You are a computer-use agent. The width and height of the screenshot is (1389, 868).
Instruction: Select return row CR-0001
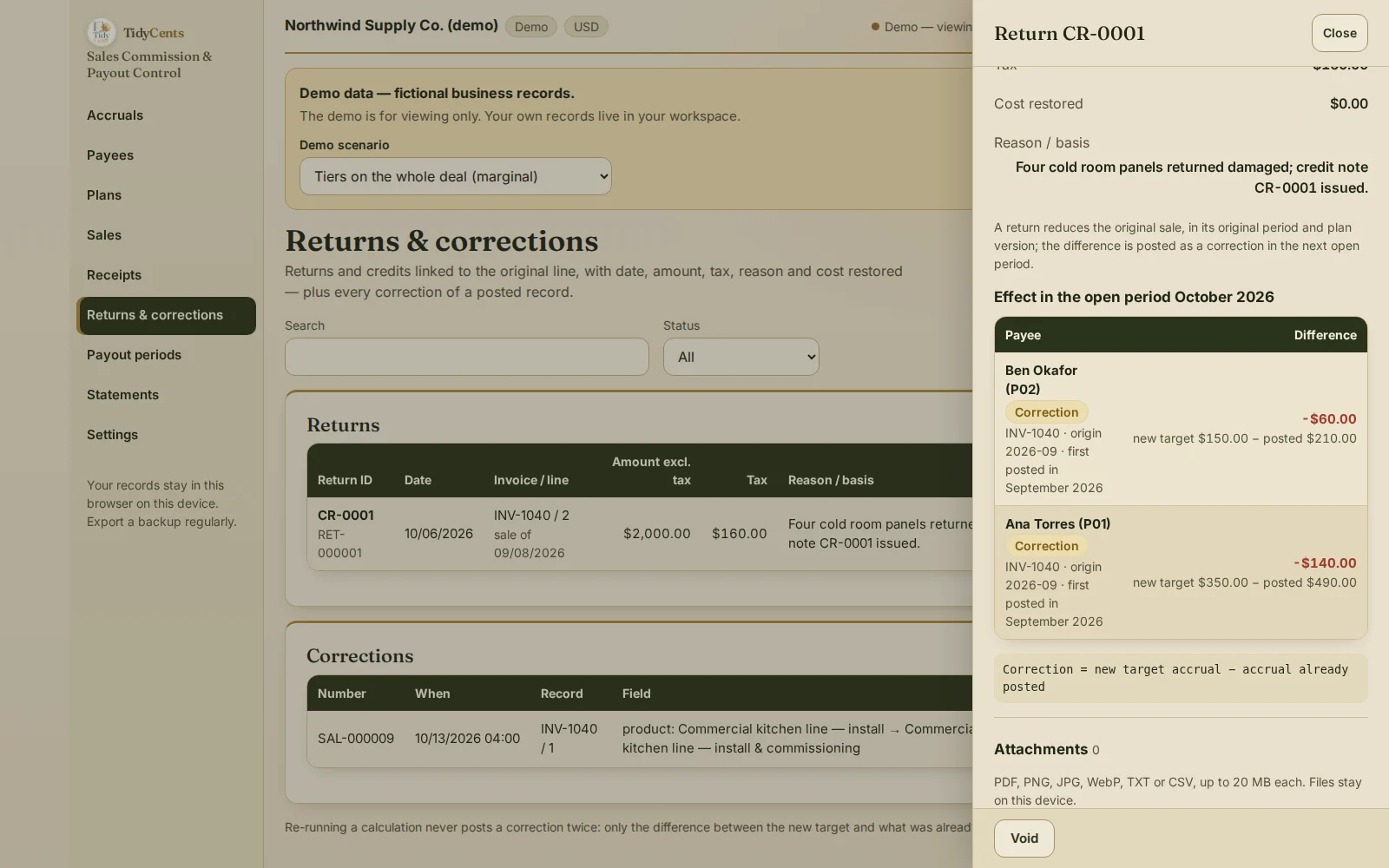tap(640, 534)
